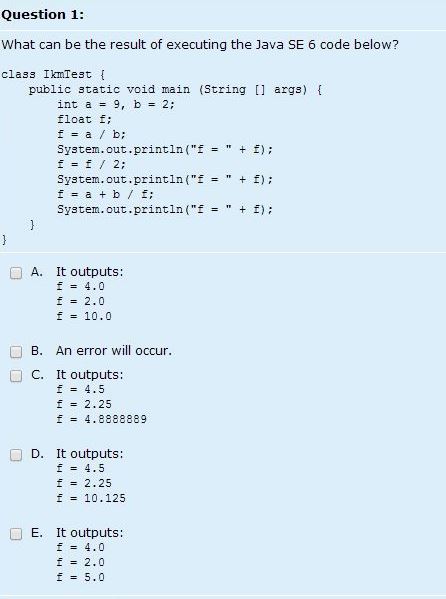This screenshot has height=599, width=446.
Task: Tick the checkbox for answer A
Action: click(x=16, y=273)
